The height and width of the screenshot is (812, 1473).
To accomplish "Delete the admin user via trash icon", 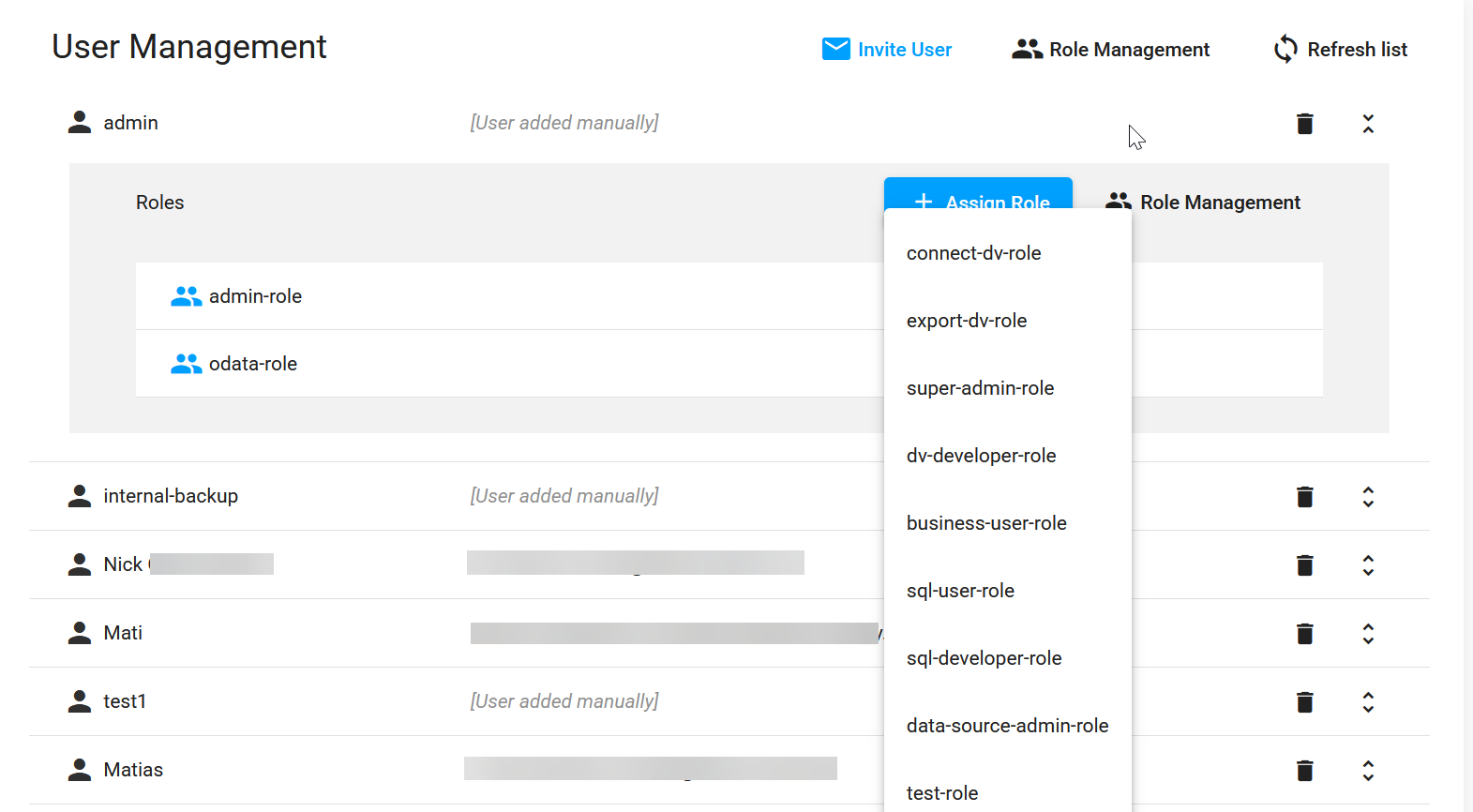I will pos(1304,124).
